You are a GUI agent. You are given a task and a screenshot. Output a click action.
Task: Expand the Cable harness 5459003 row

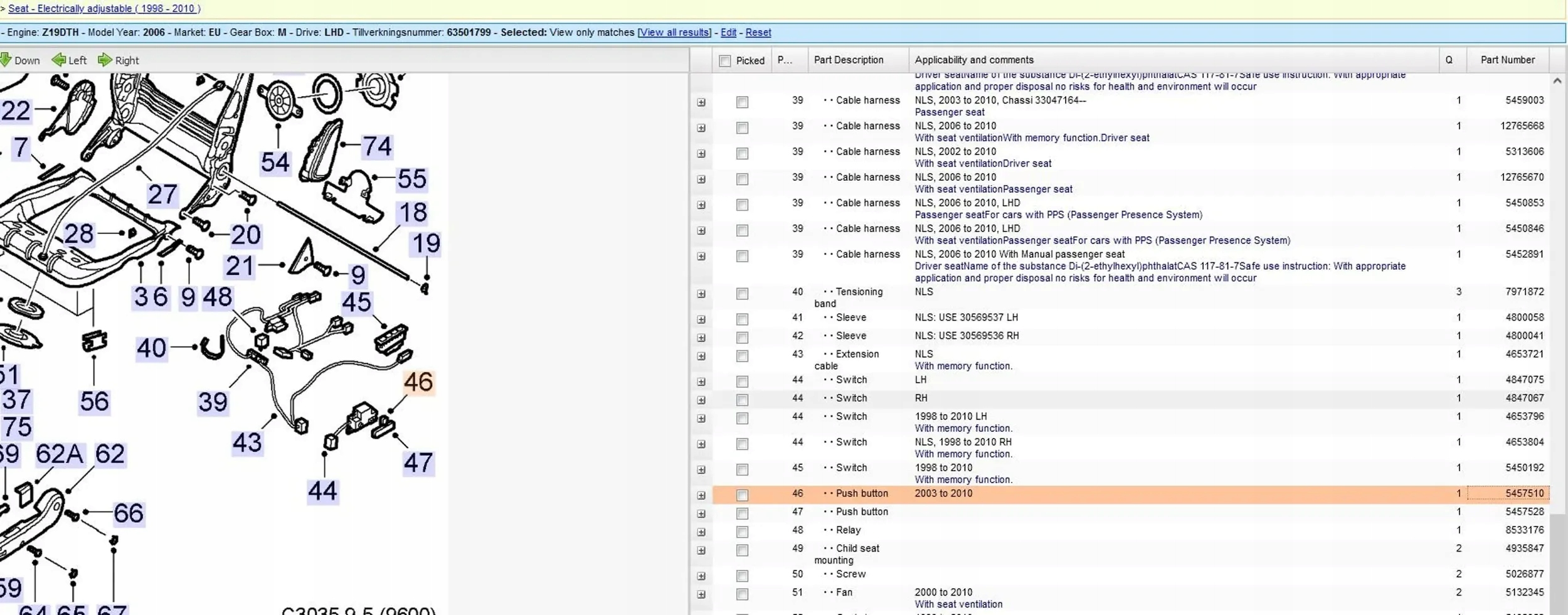coord(701,102)
